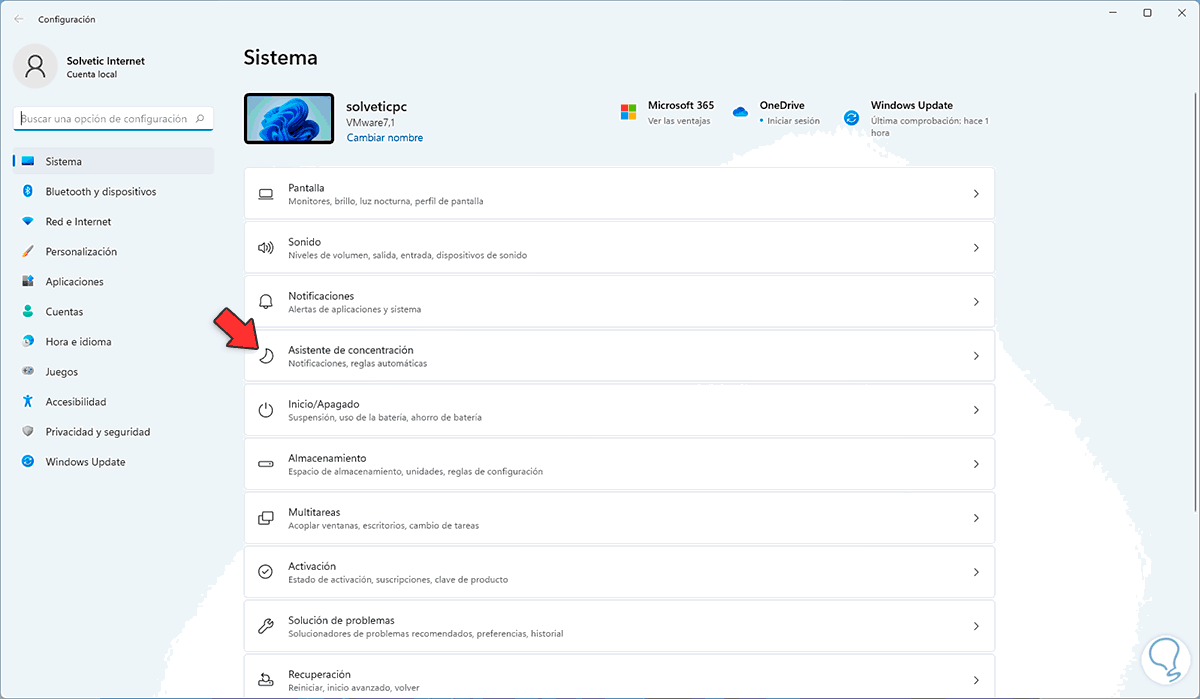Click the moon icon for Asistente de concentración
Screen dimensions: 1200x699
pyautogui.click(x=266, y=356)
